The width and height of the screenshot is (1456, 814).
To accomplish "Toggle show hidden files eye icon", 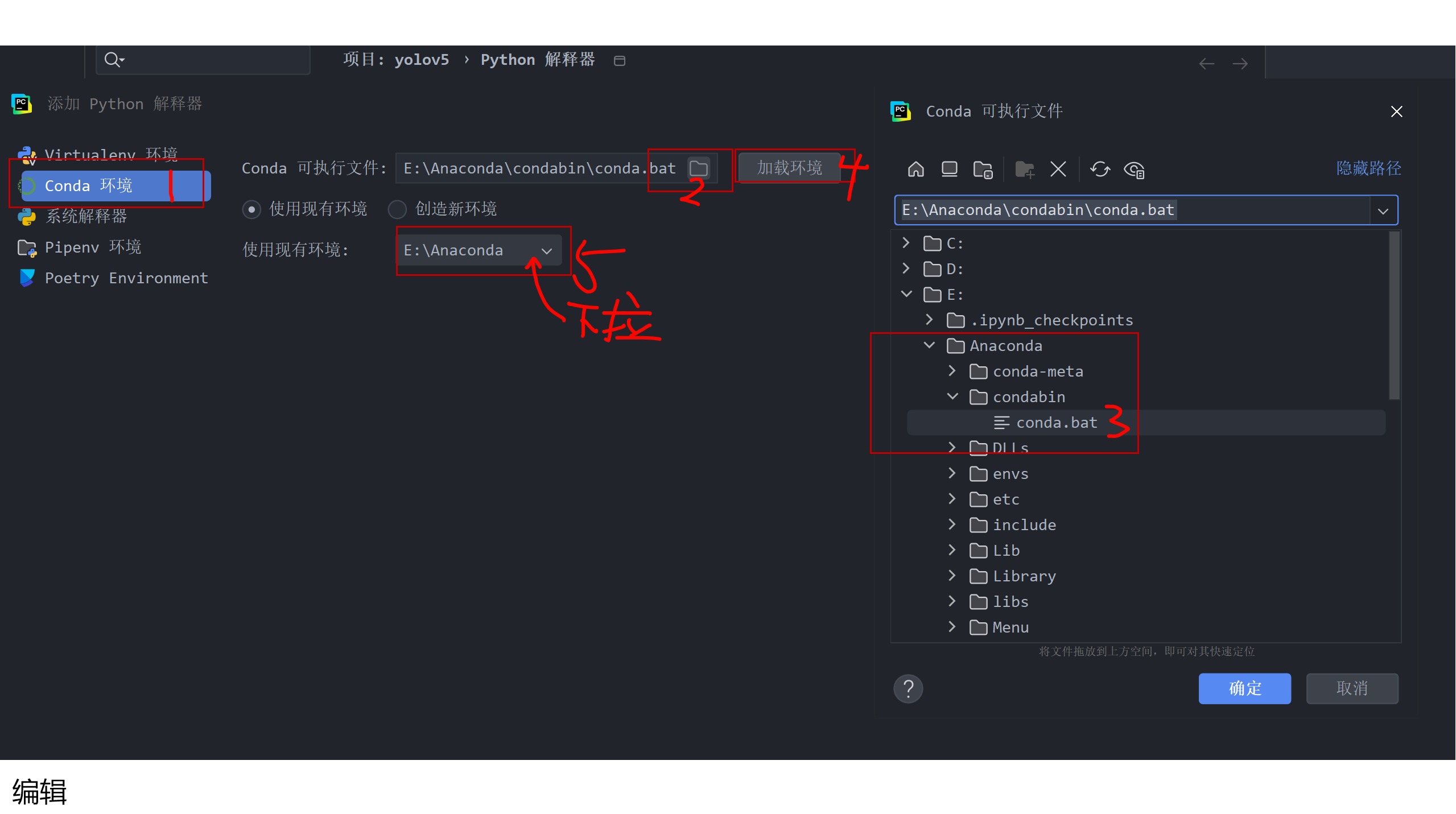I will pos(1134,170).
